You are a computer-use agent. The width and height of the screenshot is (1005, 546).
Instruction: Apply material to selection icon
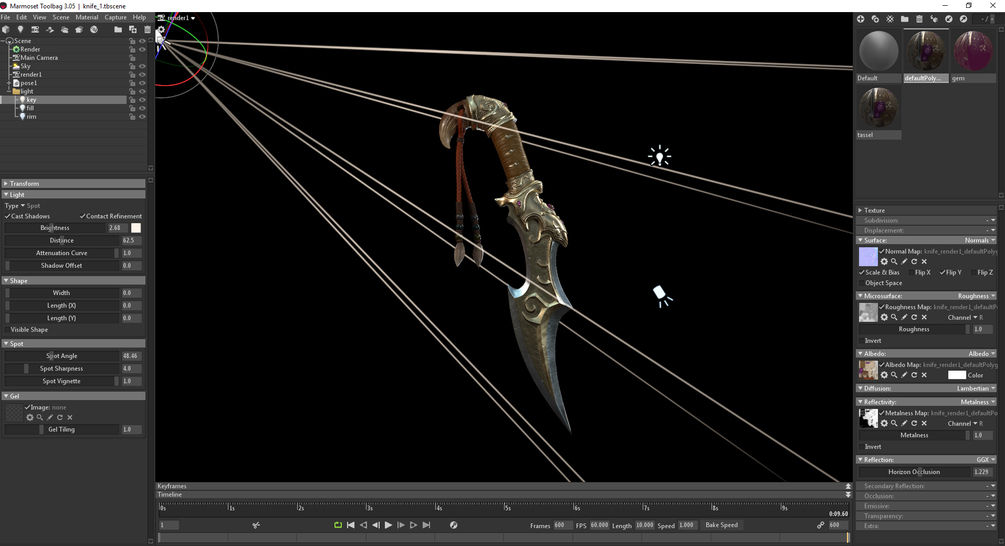(x=934, y=19)
